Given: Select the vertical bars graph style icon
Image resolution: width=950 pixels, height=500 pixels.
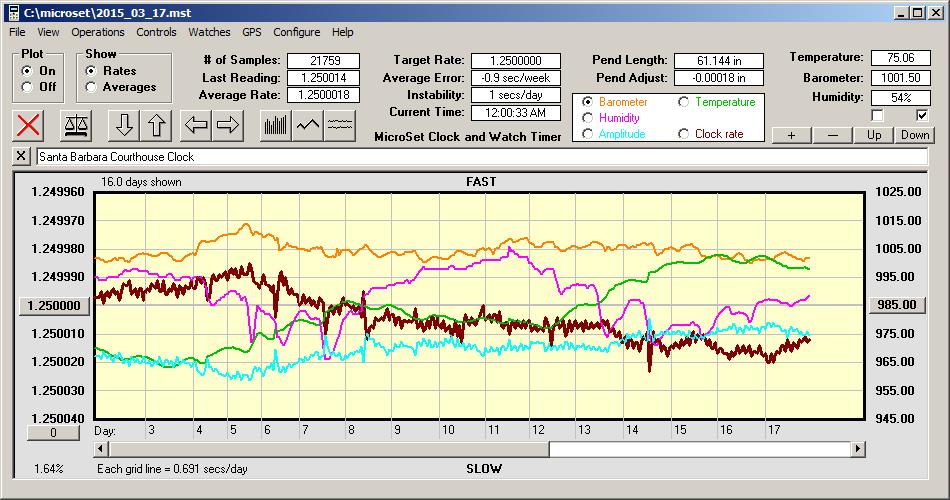Looking at the screenshot, I should [276, 125].
